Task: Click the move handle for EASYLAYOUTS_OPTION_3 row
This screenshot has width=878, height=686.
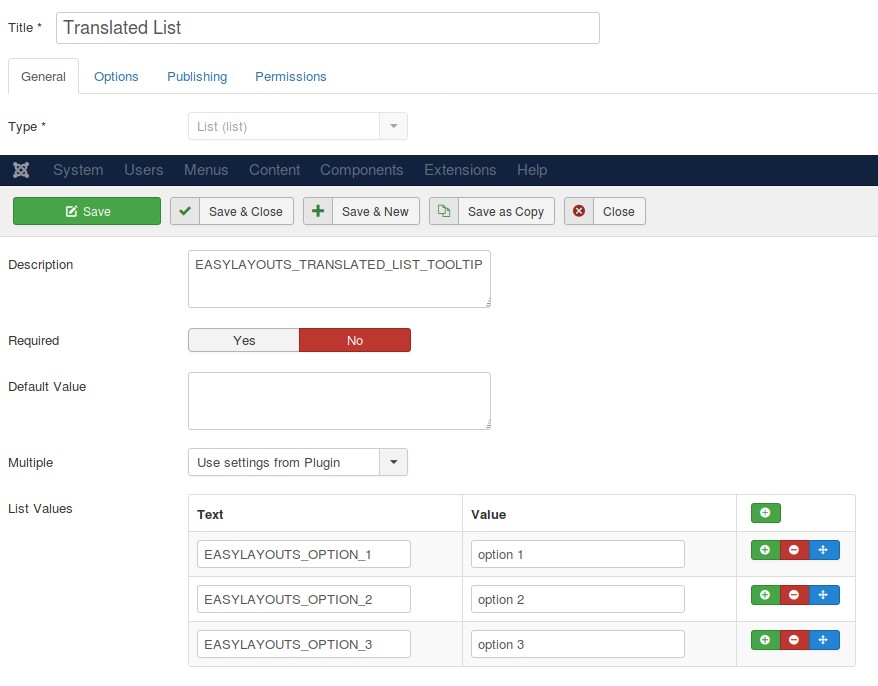Action: click(824, 640)
